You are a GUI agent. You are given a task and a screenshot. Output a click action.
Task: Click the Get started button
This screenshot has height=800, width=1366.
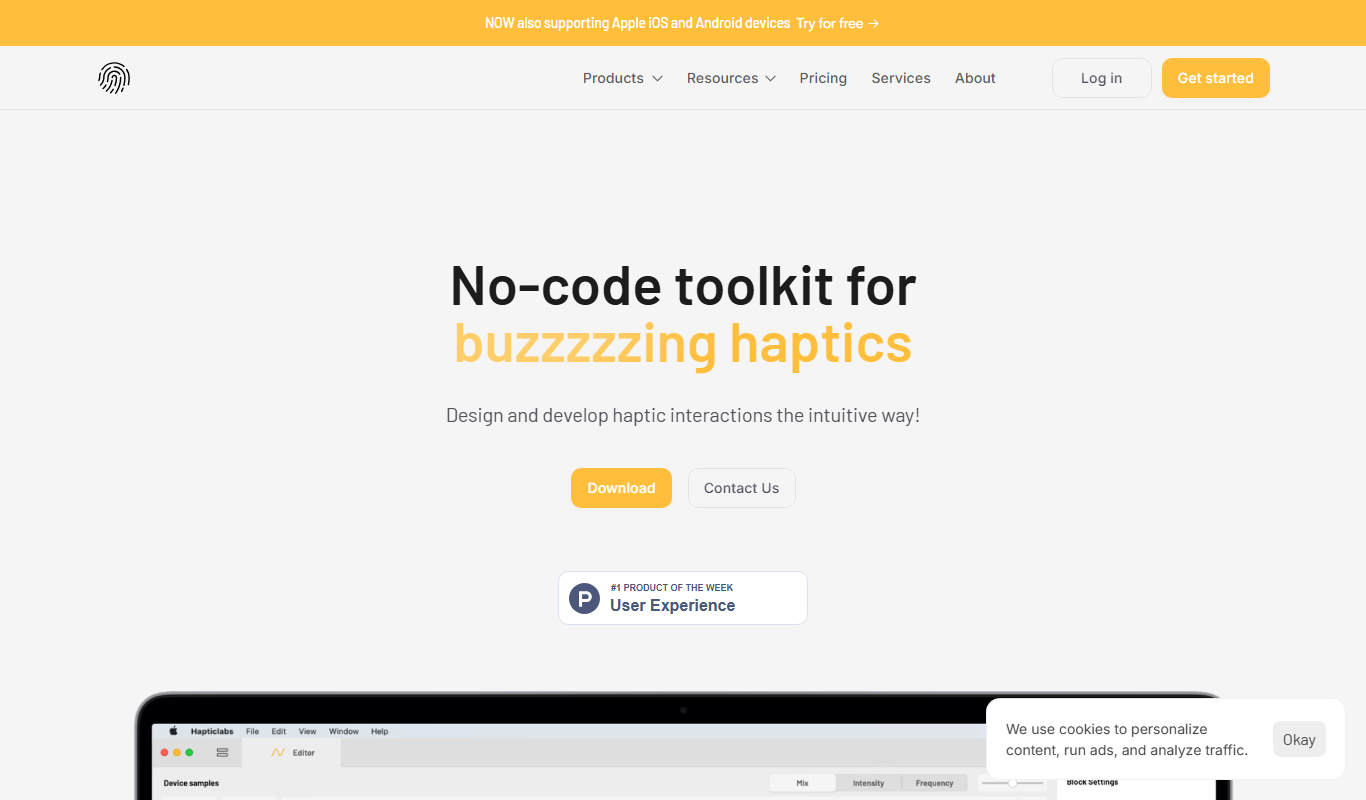click(1215, 78)
